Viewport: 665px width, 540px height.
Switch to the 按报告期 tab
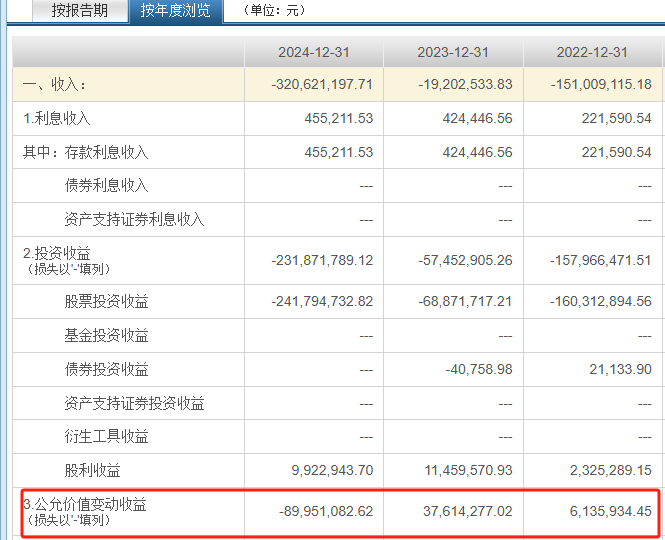[x=79, y=11]
